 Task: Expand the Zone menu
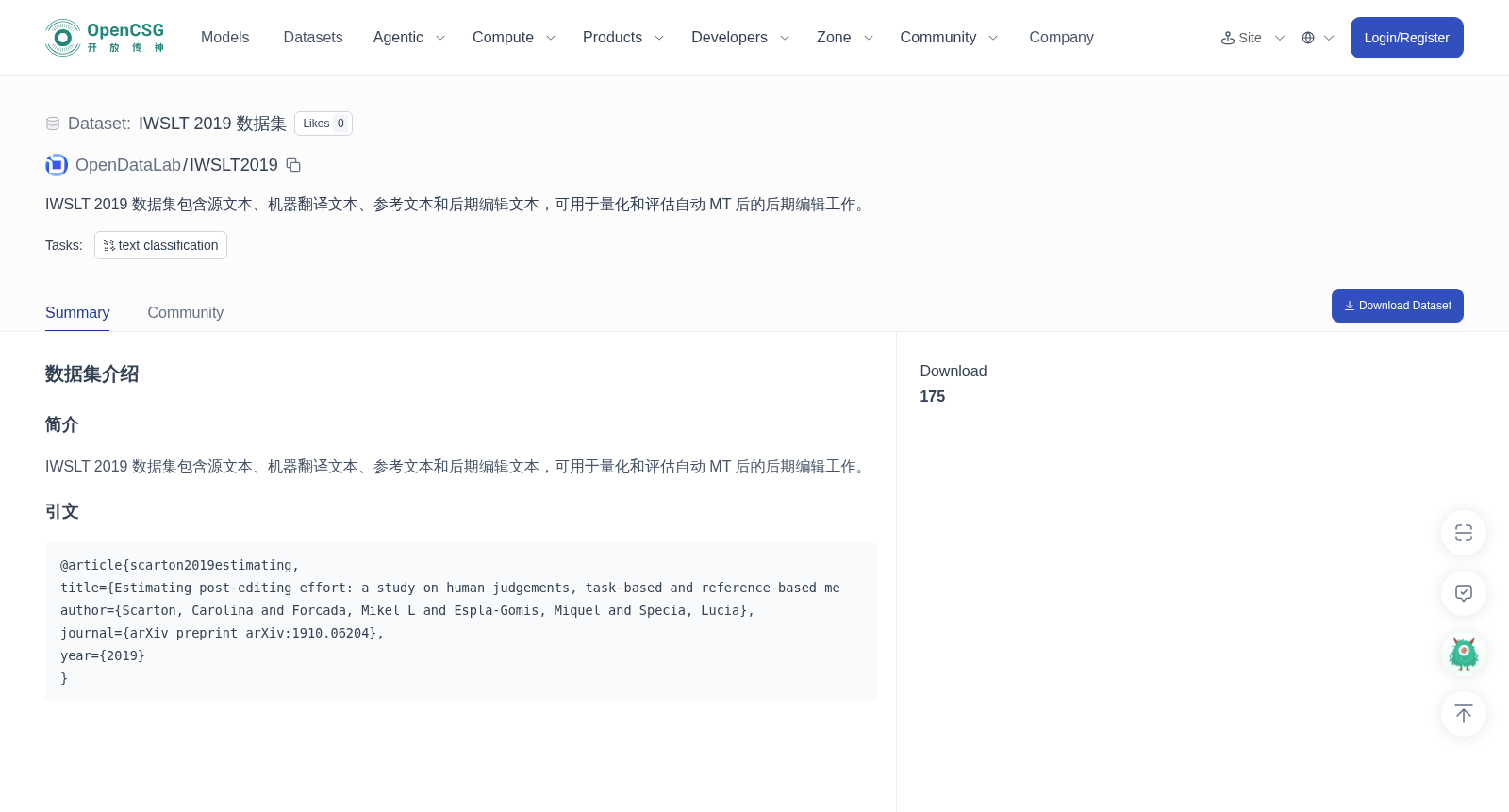(x=845, y=38)
